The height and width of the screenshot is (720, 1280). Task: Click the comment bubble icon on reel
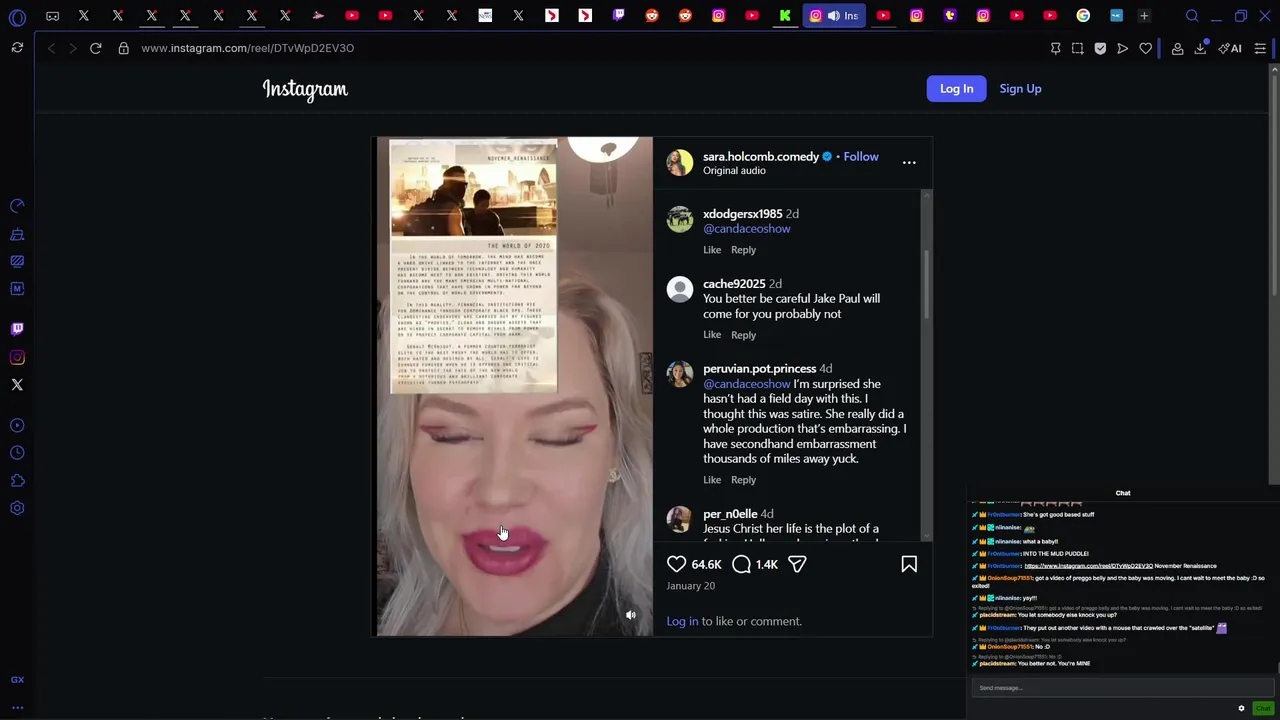tap(741, 565)
